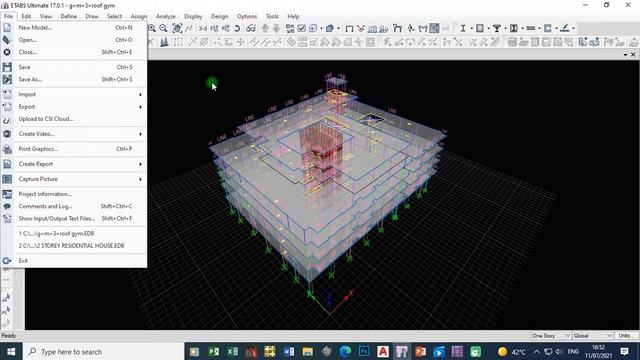
Task: Click the Move Up in List arrow
Action: [265, 28]
